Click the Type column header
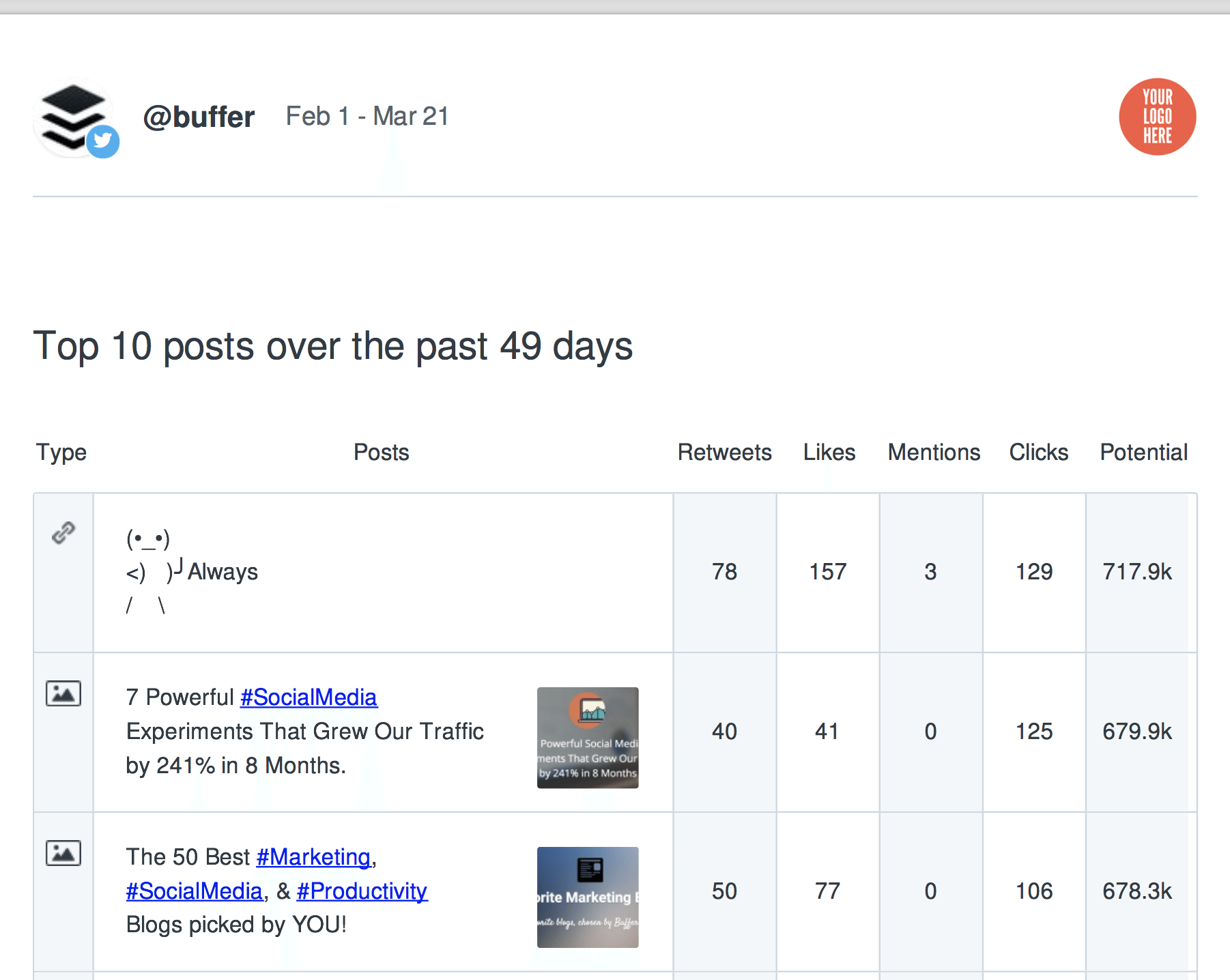This screenshot has width=1230, height=980. coord(61,452)
